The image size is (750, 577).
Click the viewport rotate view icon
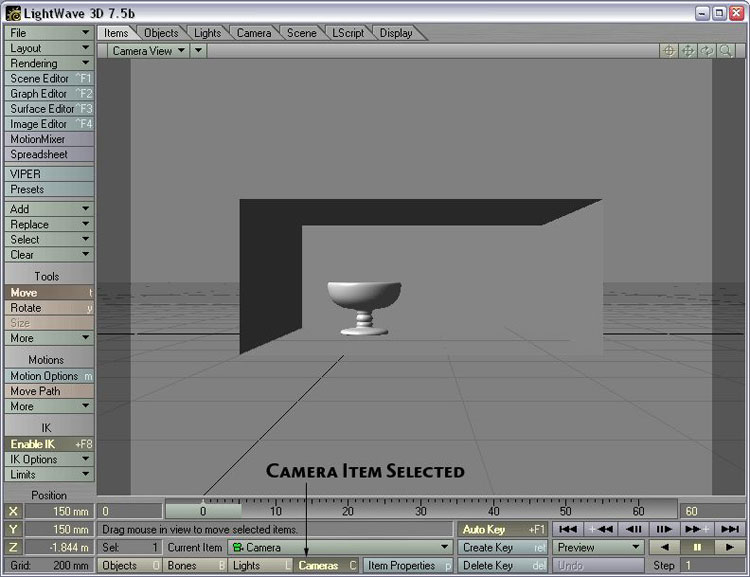coord(706,51)
